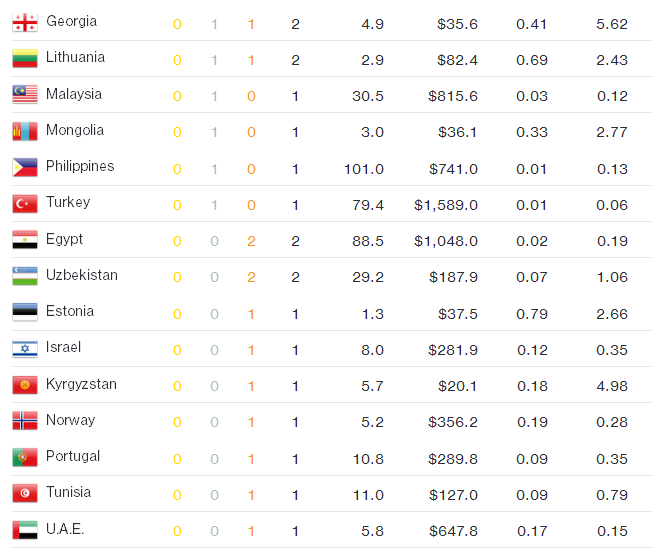Click the Lithuania flag icon

point(25,59)
